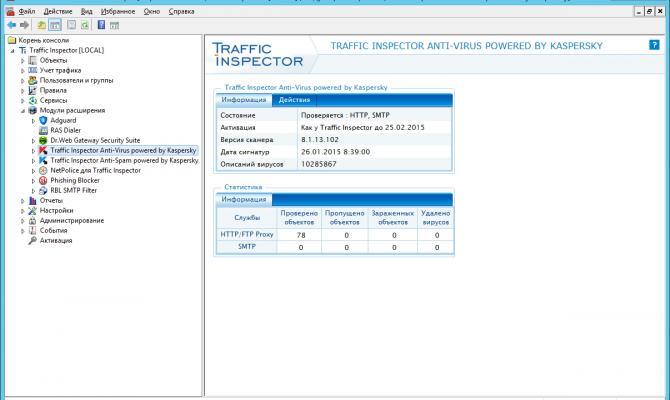
Task: Click the Состояние row label
Action: [x=238, y=115]
